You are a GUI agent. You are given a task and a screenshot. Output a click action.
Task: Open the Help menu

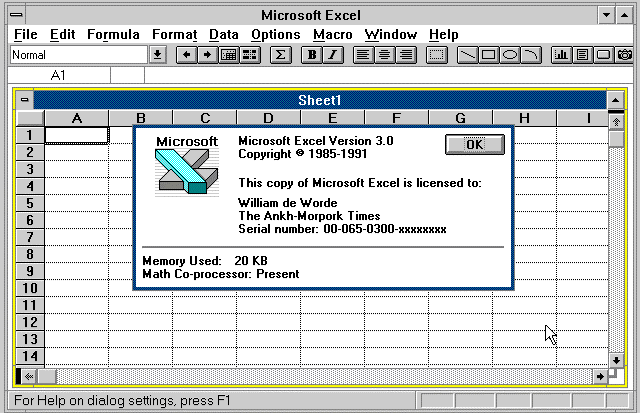point(443,35)
